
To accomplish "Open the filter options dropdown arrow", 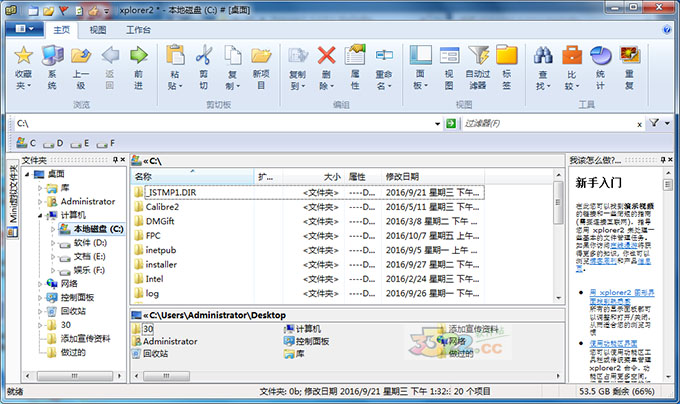I will [667, 123].
